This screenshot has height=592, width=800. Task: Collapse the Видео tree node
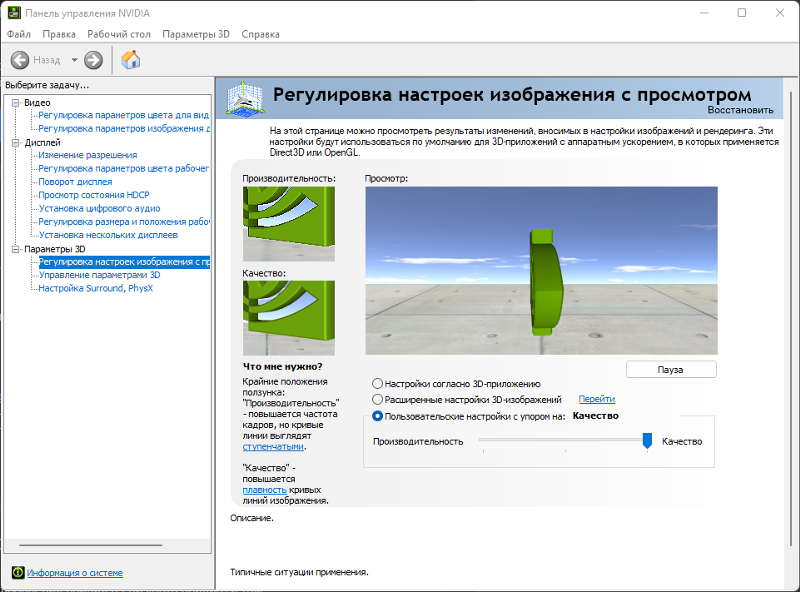[x=15, y=103]
